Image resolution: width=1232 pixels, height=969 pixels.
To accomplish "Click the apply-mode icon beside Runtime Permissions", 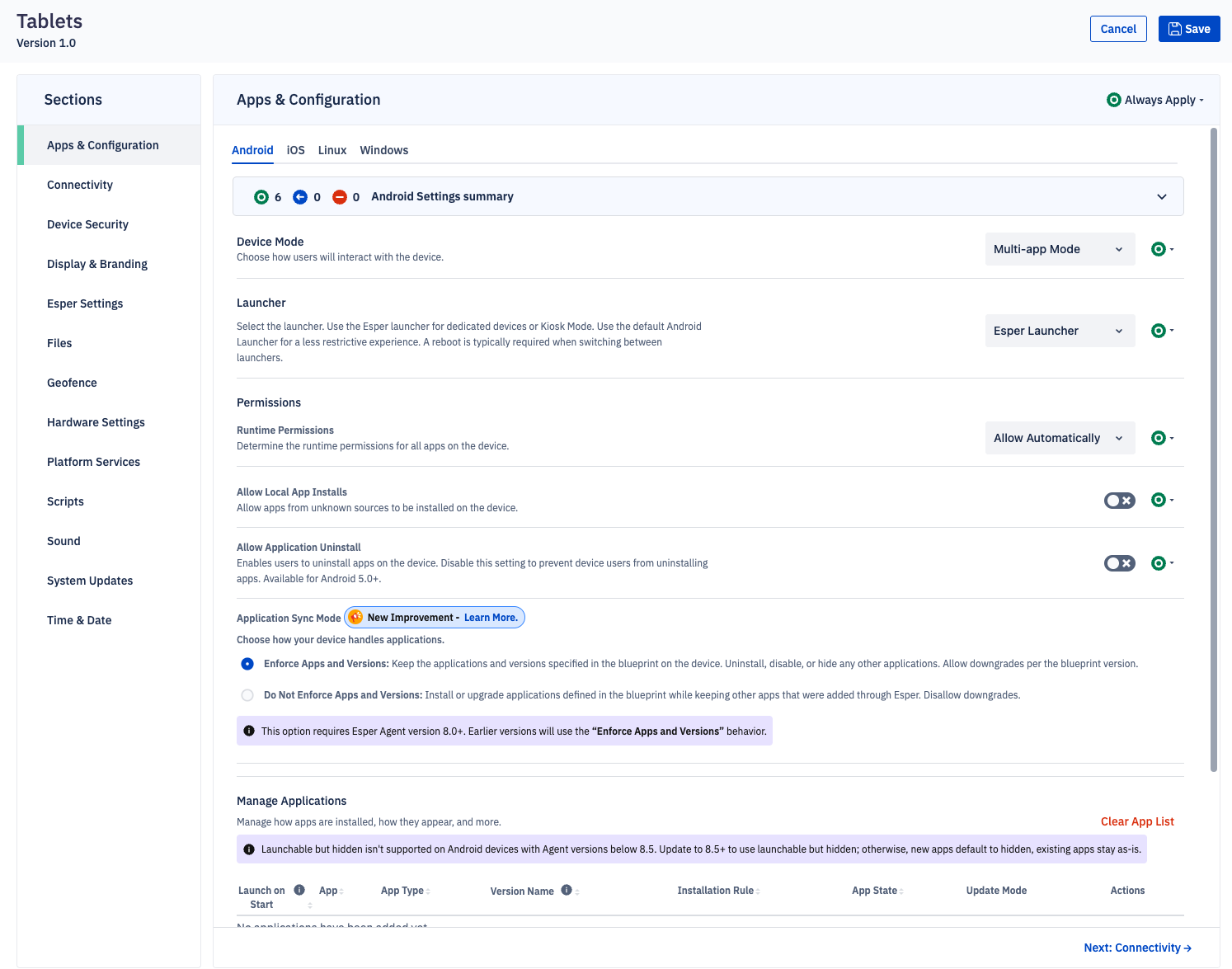I will pyautogui.click(x=1159, y=438).
